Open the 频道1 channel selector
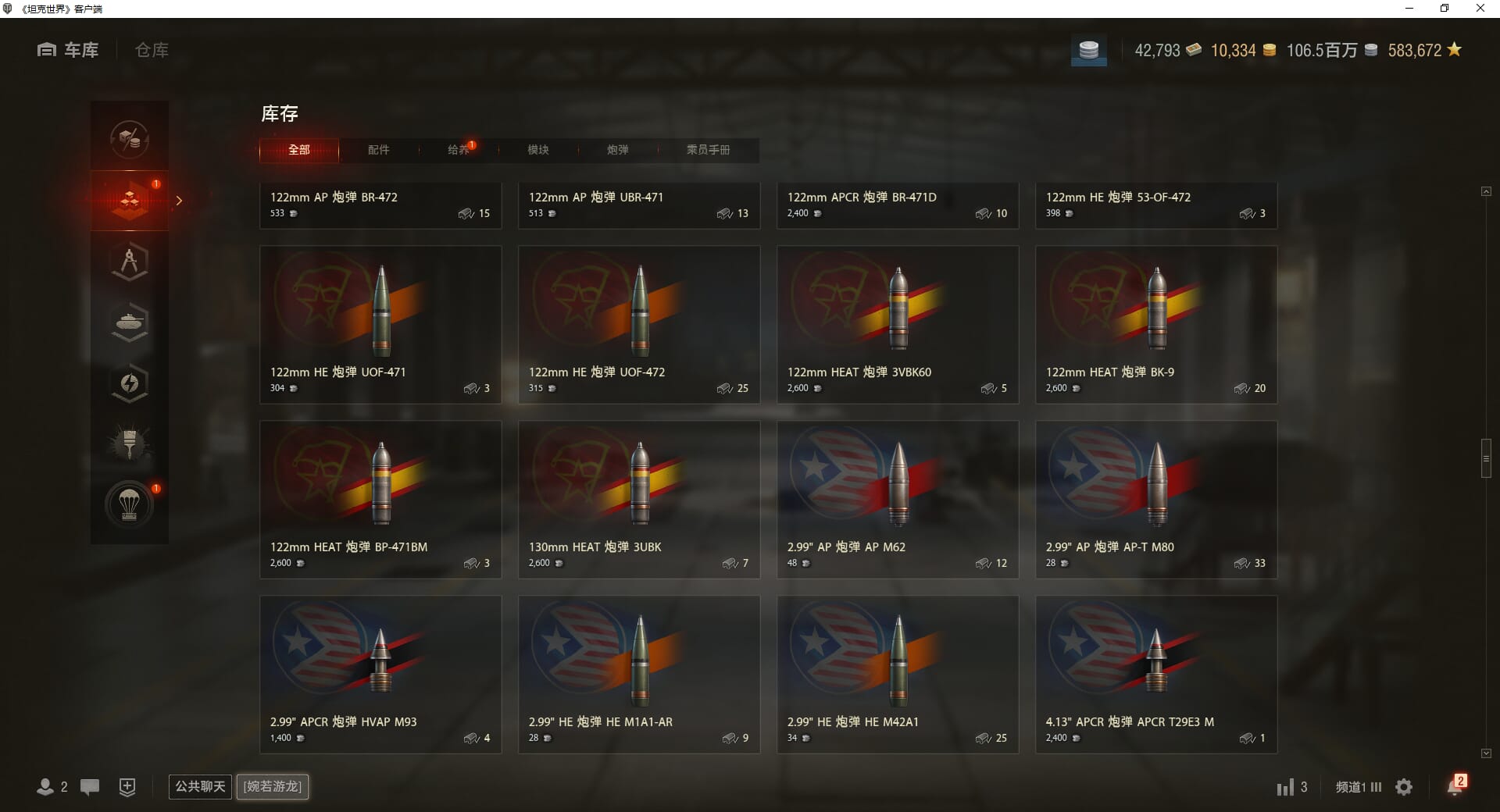This screenshot has height=812, width=1500. pos(1358,787)
